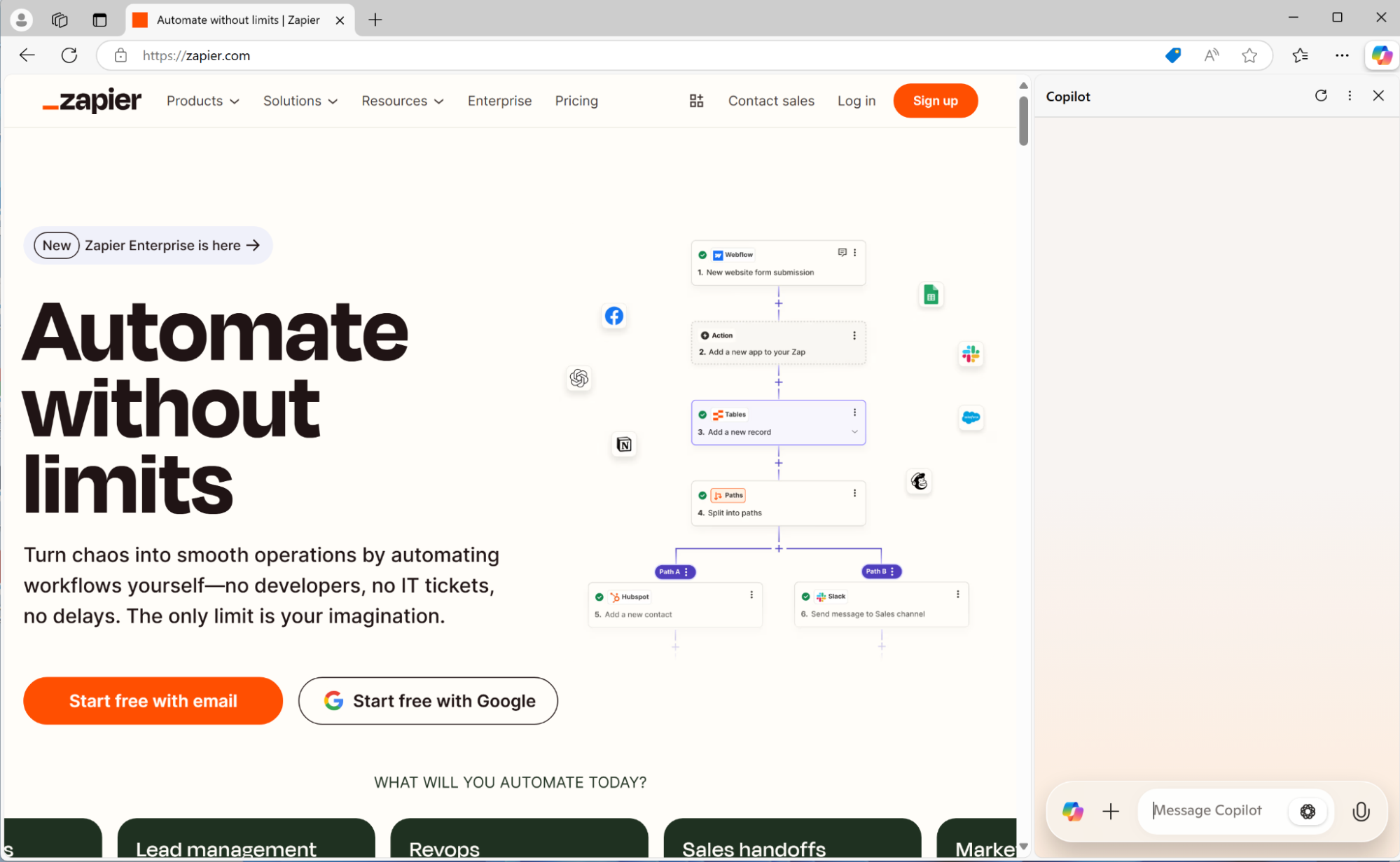The image size is (1400, 862).
Task: Click the Mailchimp monkey icon
Action: (920, 481)
